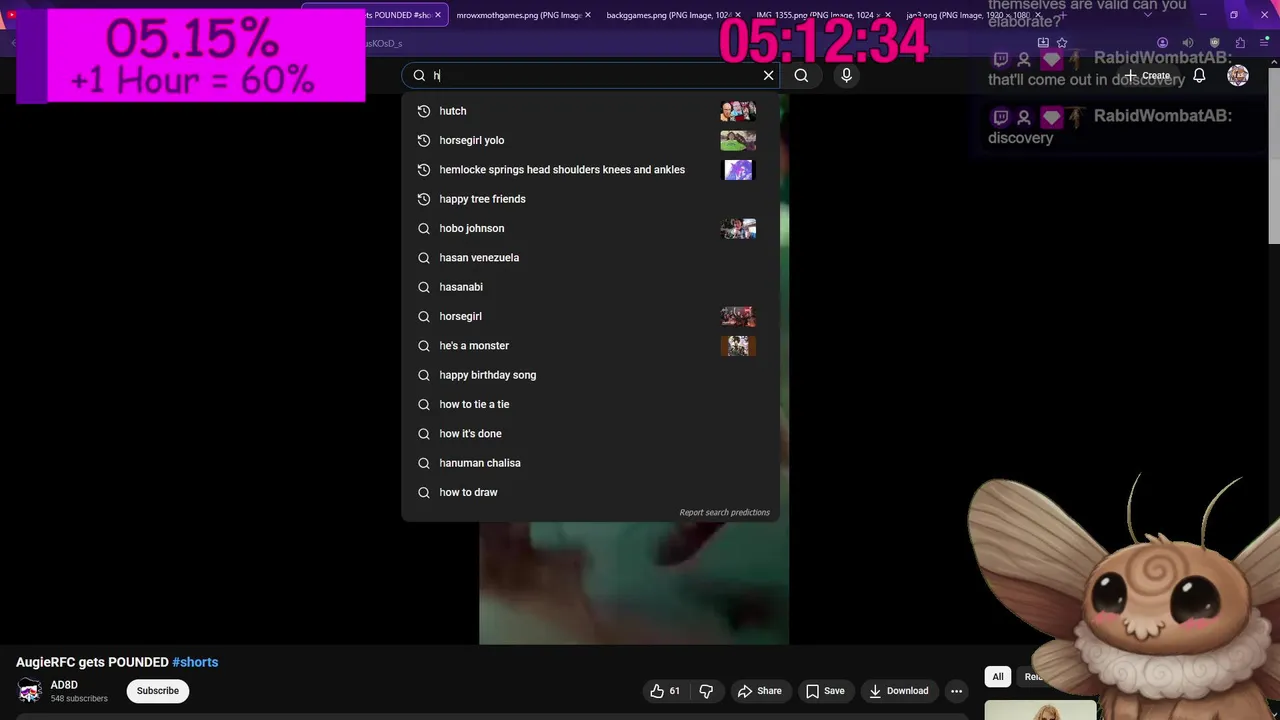This screenshot has height=720, width=1280.
Task: Choose the "he's a monster" suggestion
Action: [590, 346]
